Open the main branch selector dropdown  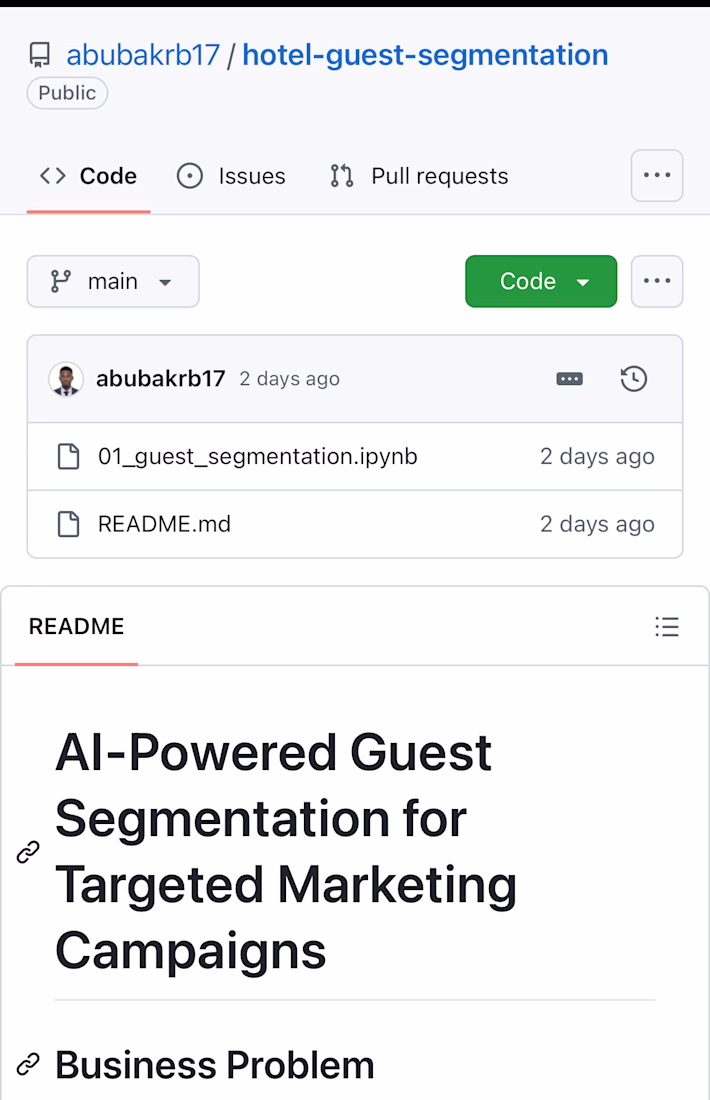[113, 281]
